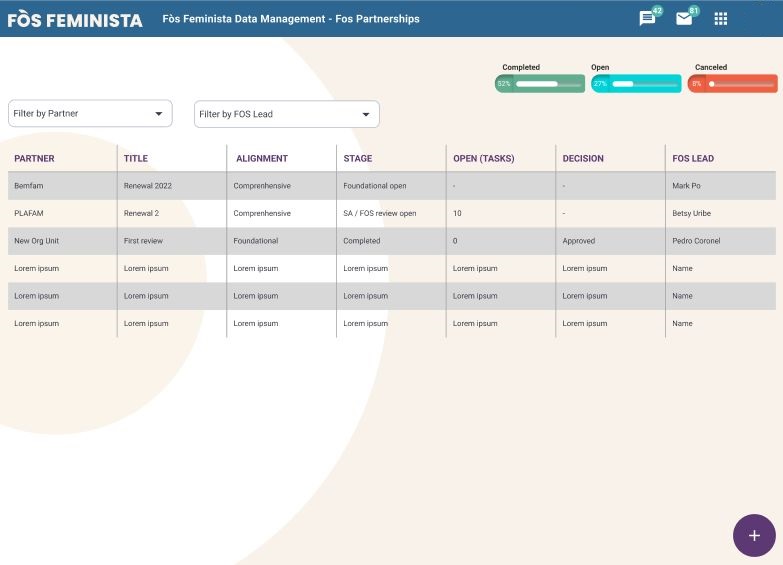Click the Open progress bar
The height and width of the screenshot is (565, 783).
(x=636, y=83)
